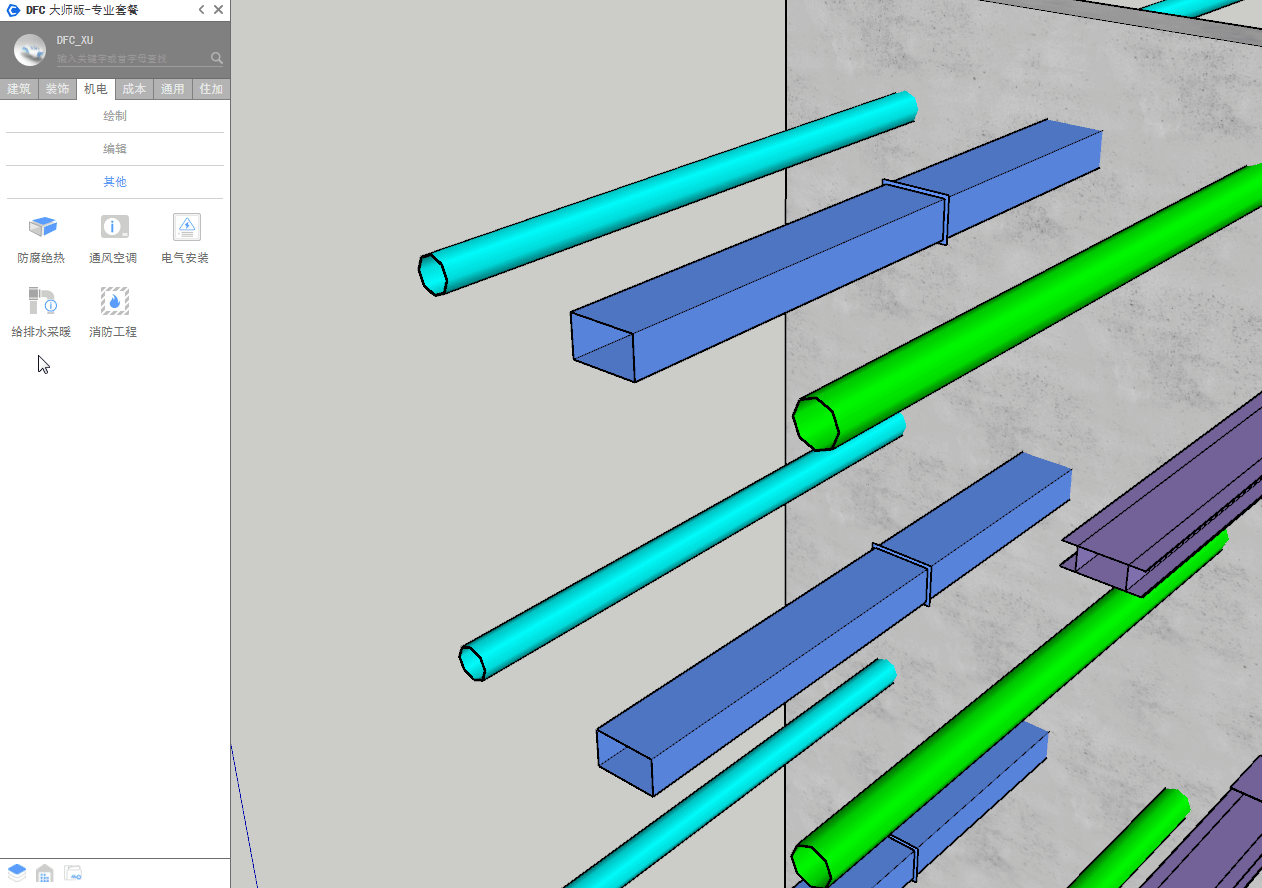Screen dimensions: 1262x888
Task: Click the folder icon at panel bottom
Action: click(73, 873)
